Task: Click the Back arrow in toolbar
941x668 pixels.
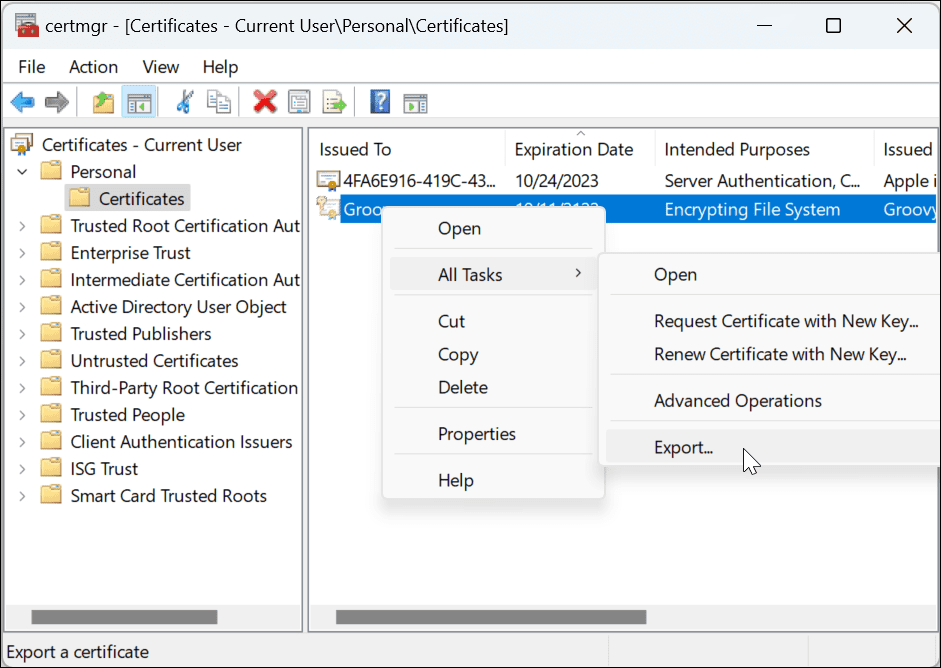Action: click(x=23, y=102)
